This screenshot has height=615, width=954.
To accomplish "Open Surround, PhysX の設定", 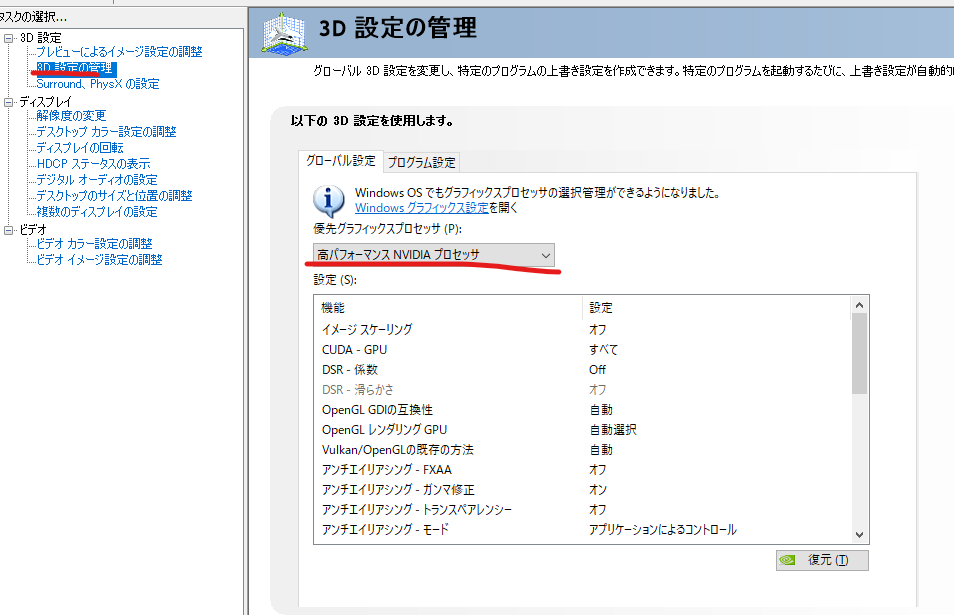I will pyautogui.click(x=97, y=84).
